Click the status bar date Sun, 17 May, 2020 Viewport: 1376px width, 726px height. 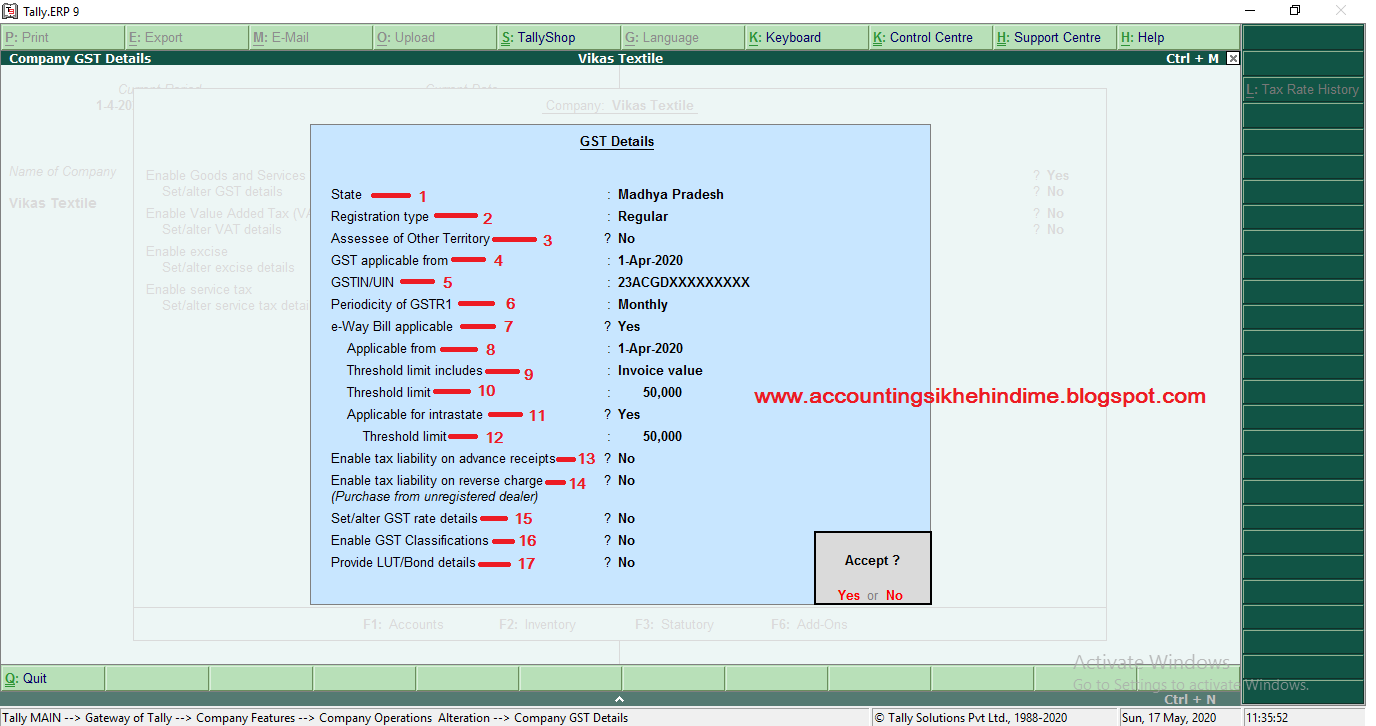1168,717
